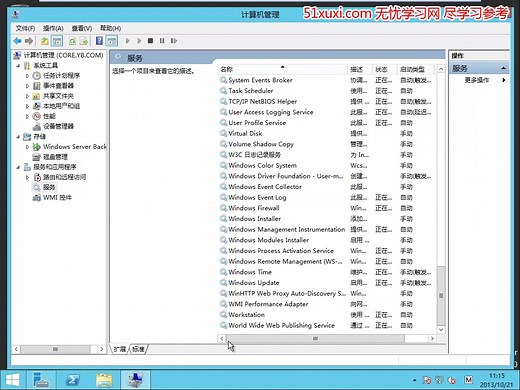Select 磁盘管理 in the tree
520x390 pixels.
click(x=55, y=157)
